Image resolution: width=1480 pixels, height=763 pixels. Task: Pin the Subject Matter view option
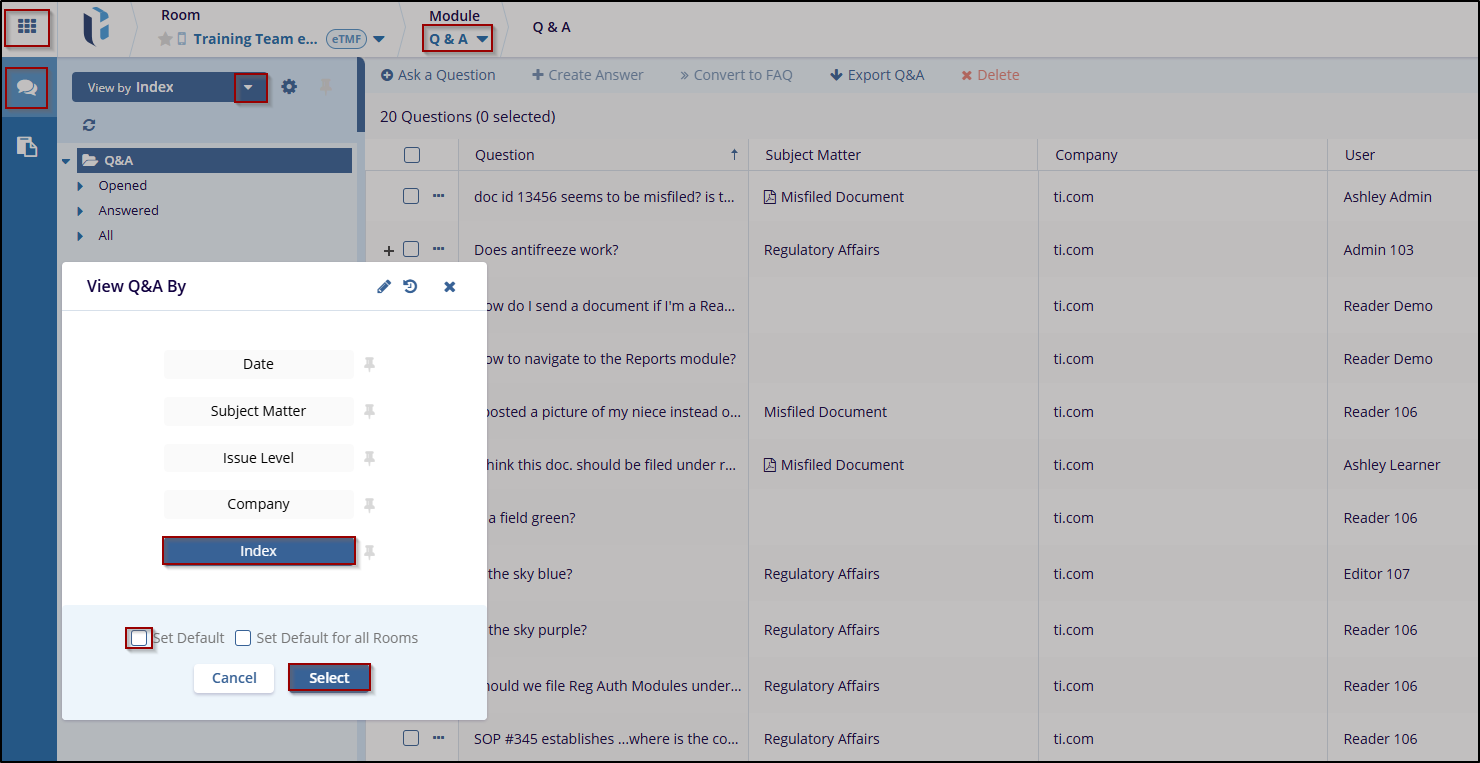[369, 411]
